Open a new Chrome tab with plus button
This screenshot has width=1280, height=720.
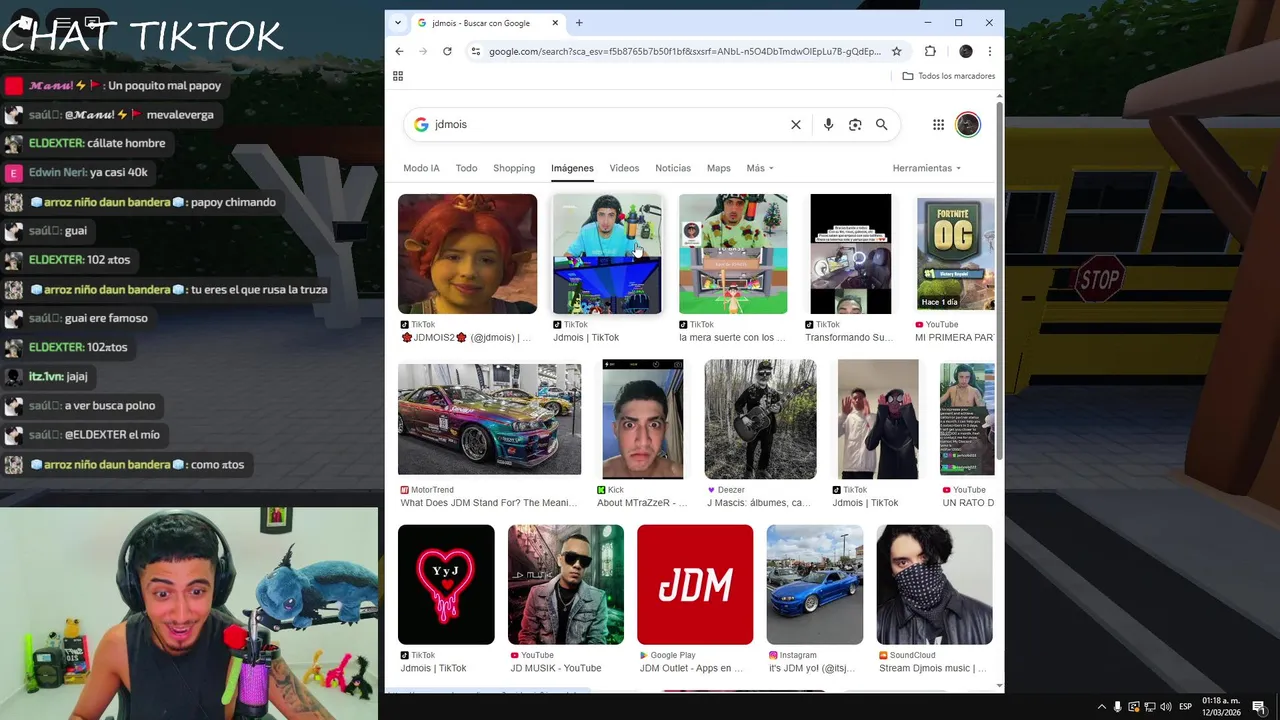point(579,23)
